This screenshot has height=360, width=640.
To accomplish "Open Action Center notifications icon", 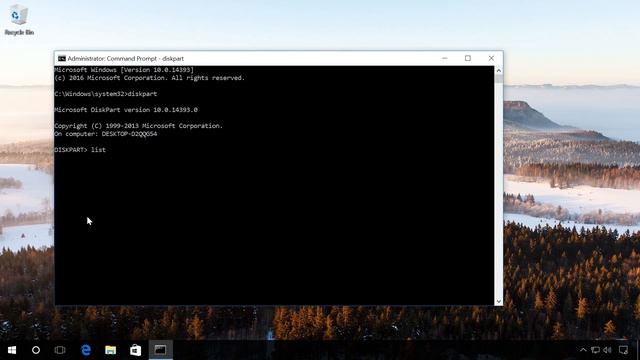I will (x=623, y=350).
